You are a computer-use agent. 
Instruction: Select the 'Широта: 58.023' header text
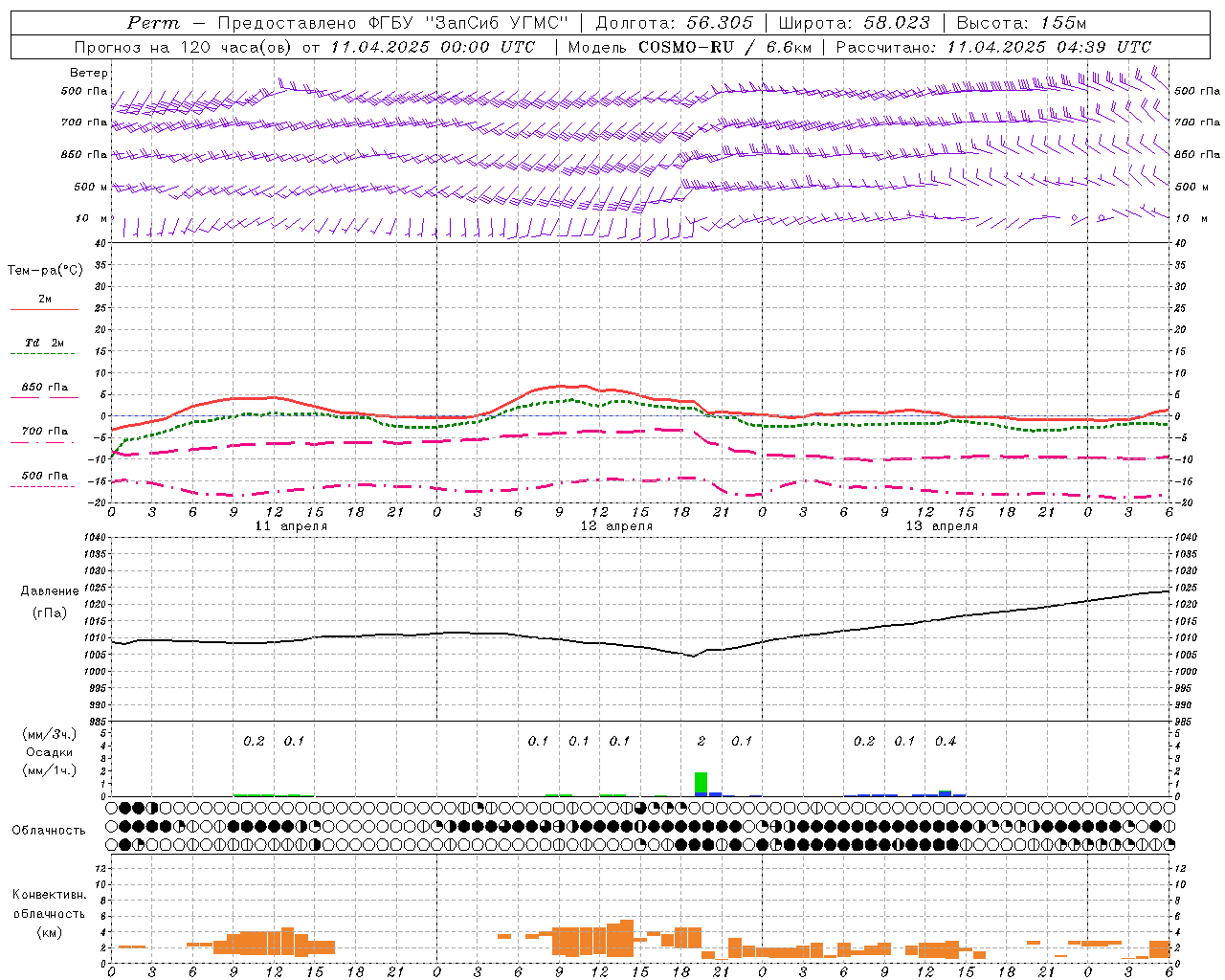pos(855,22)
